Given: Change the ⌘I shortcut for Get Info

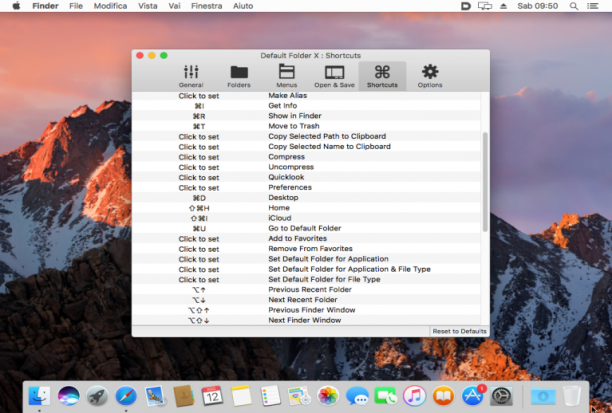Looking at the screenshot, I should click(199, 106).
